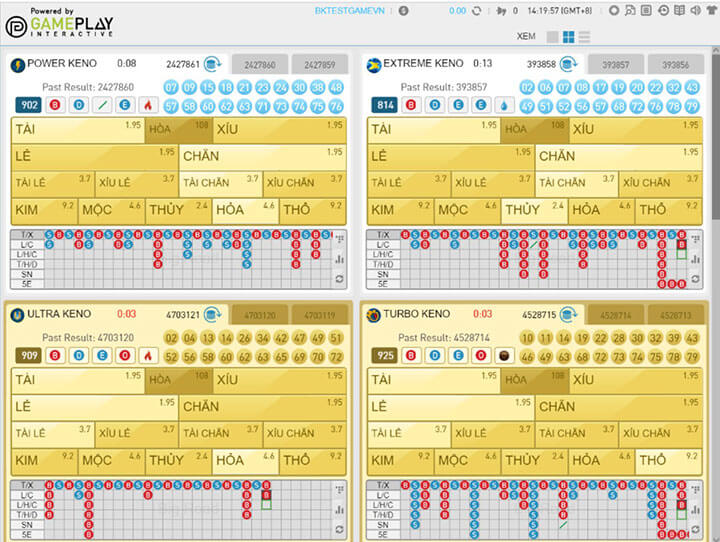The image size is (720, 542).
Task: Bet on KIM in Power Keno
Action: point(45,211)
